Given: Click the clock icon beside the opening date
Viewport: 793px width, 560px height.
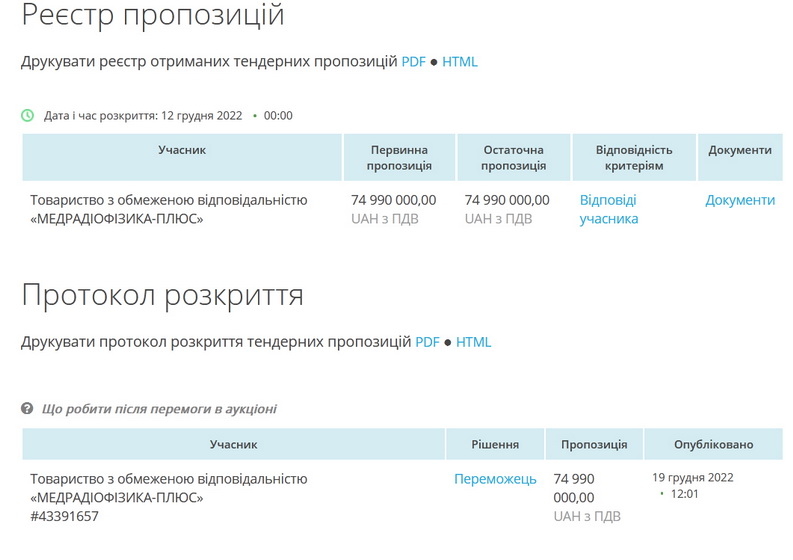Looking at the screenshot, I should pos(28,115).
